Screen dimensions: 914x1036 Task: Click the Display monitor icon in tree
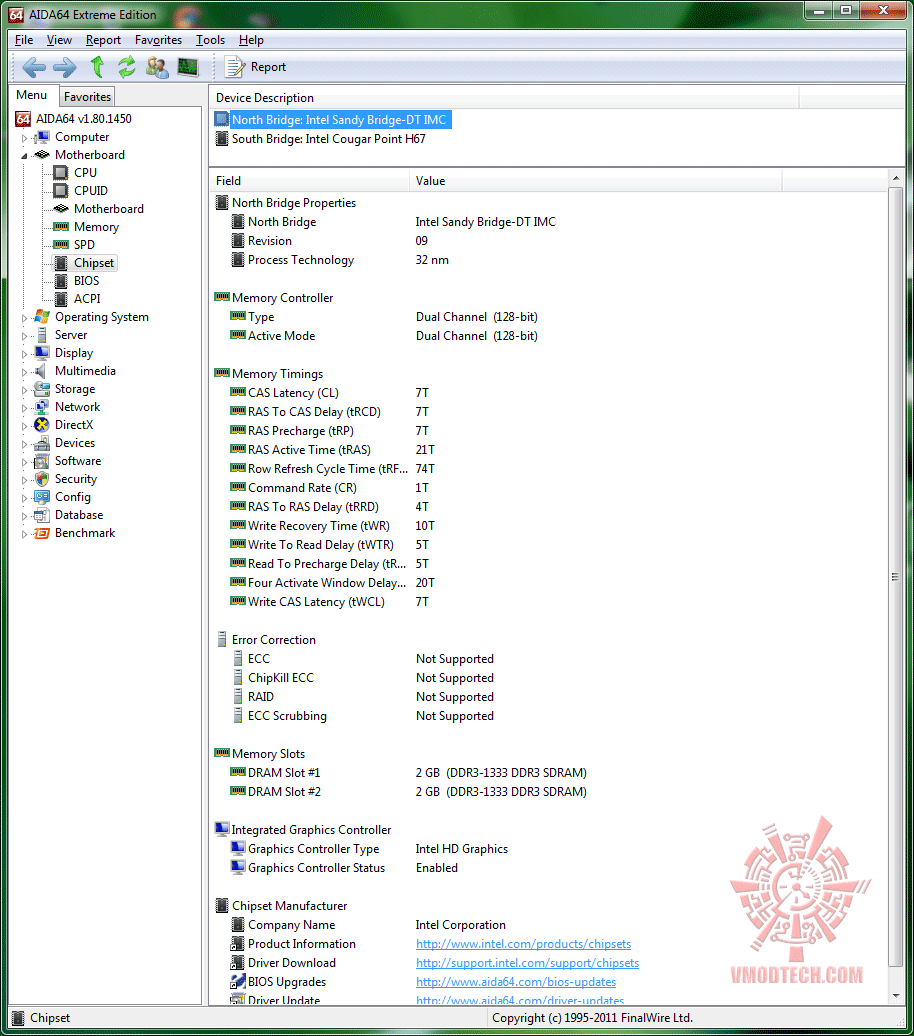(x=42, y=353)
